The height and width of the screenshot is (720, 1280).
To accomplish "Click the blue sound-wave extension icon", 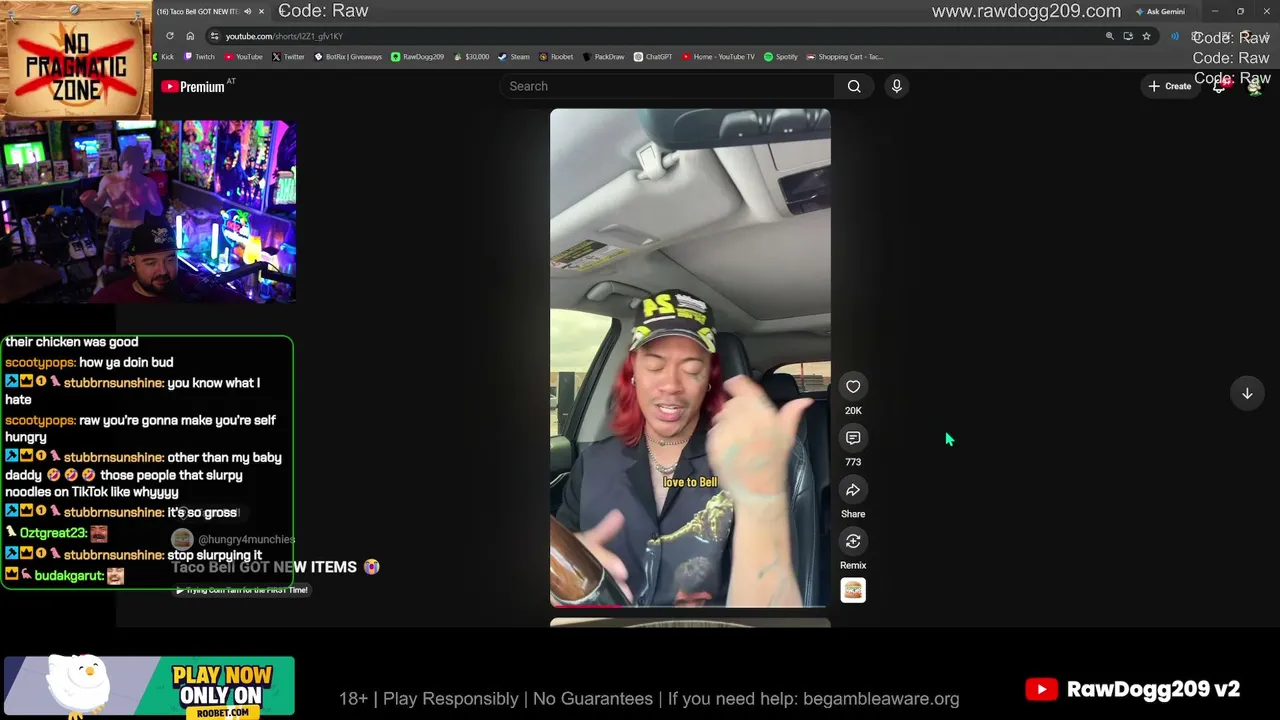I will click(x=1175, y=36).
